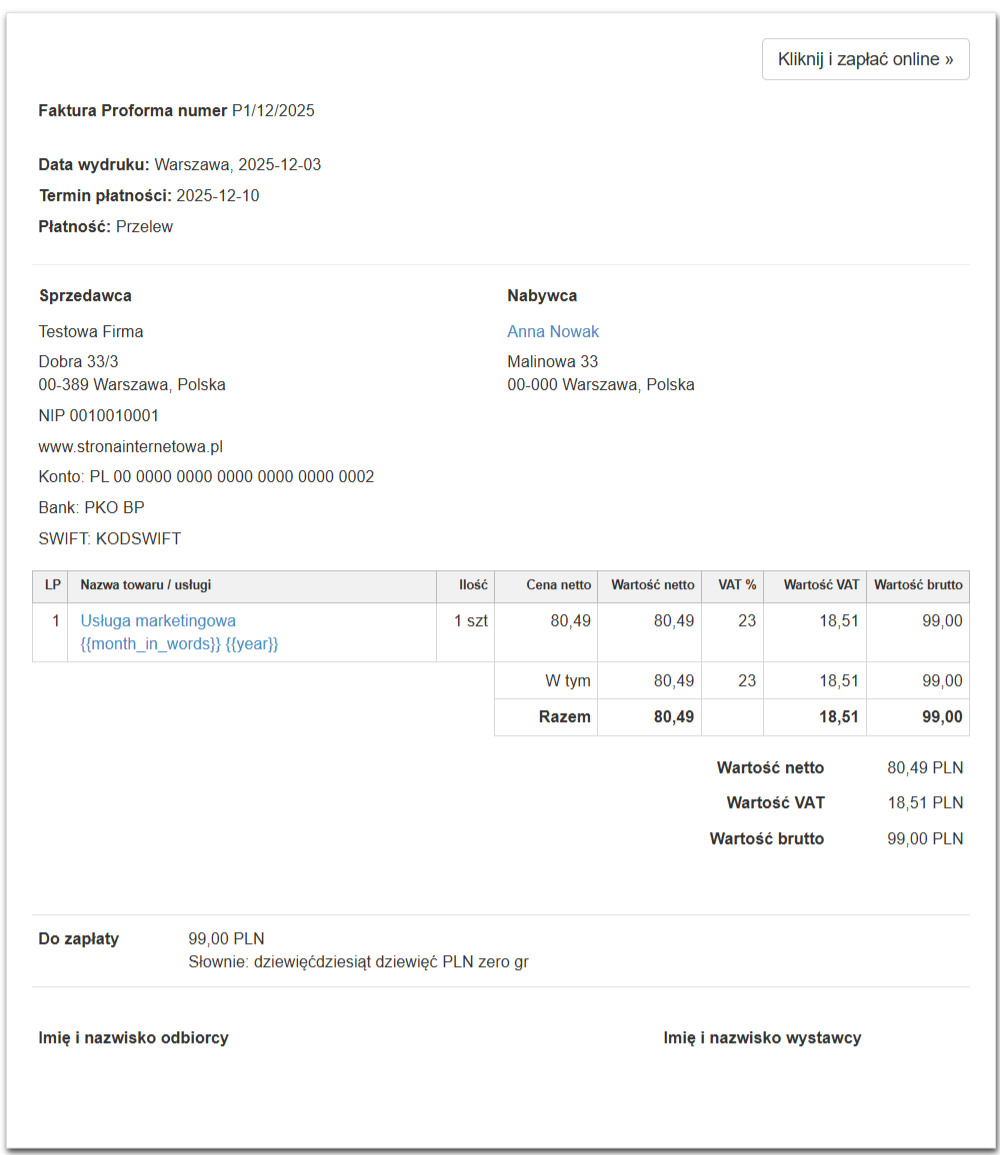Click the SWIFT code KODSWIFT line
1000x1155 pixels.
[x=110, y=538]
